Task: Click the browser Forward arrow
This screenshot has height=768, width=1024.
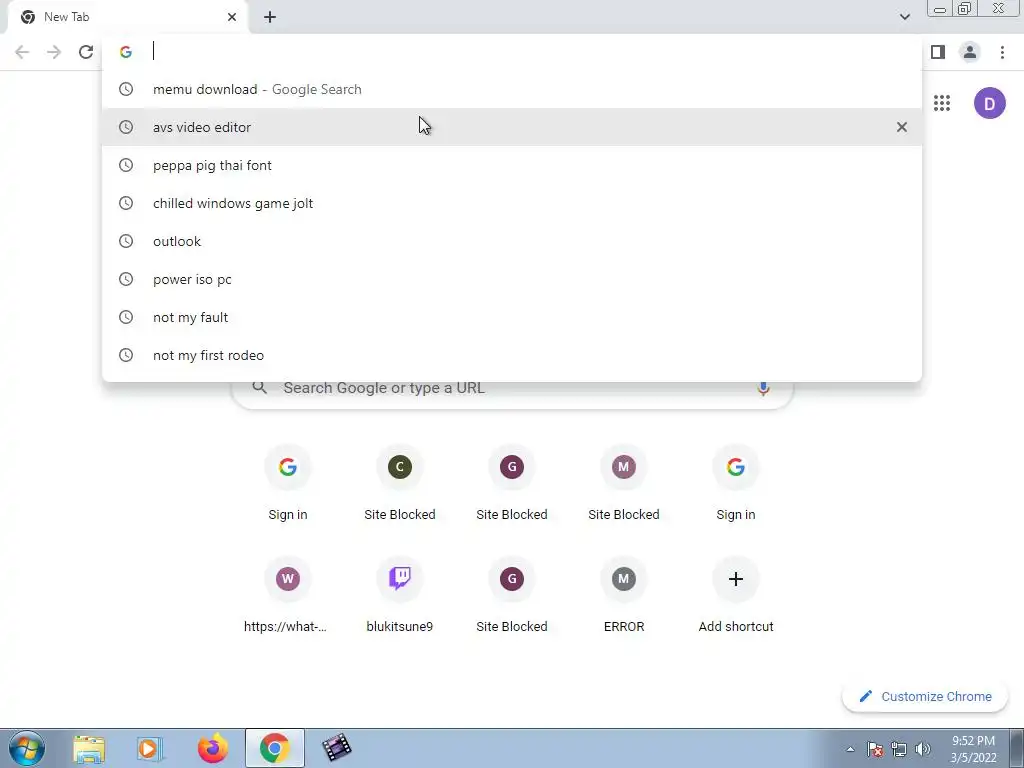Action: coord(54,52)
